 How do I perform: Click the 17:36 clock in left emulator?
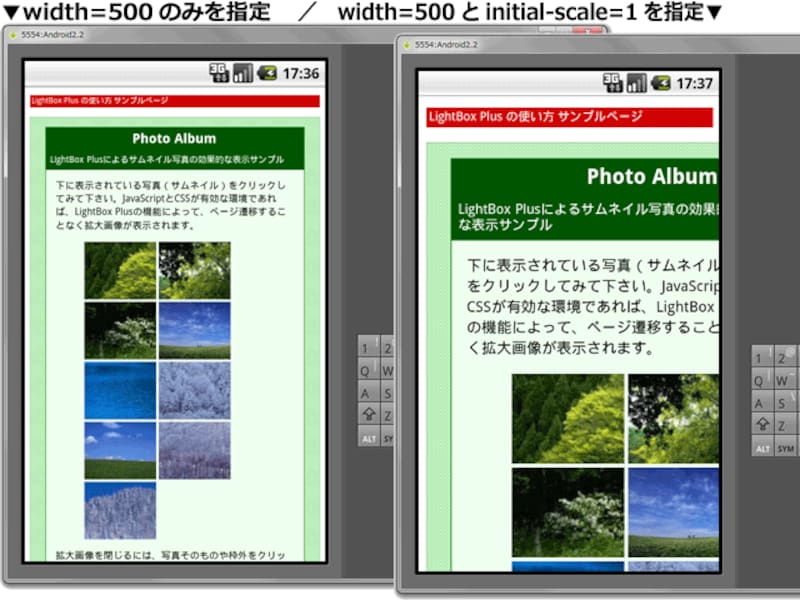tap(301, 73)
